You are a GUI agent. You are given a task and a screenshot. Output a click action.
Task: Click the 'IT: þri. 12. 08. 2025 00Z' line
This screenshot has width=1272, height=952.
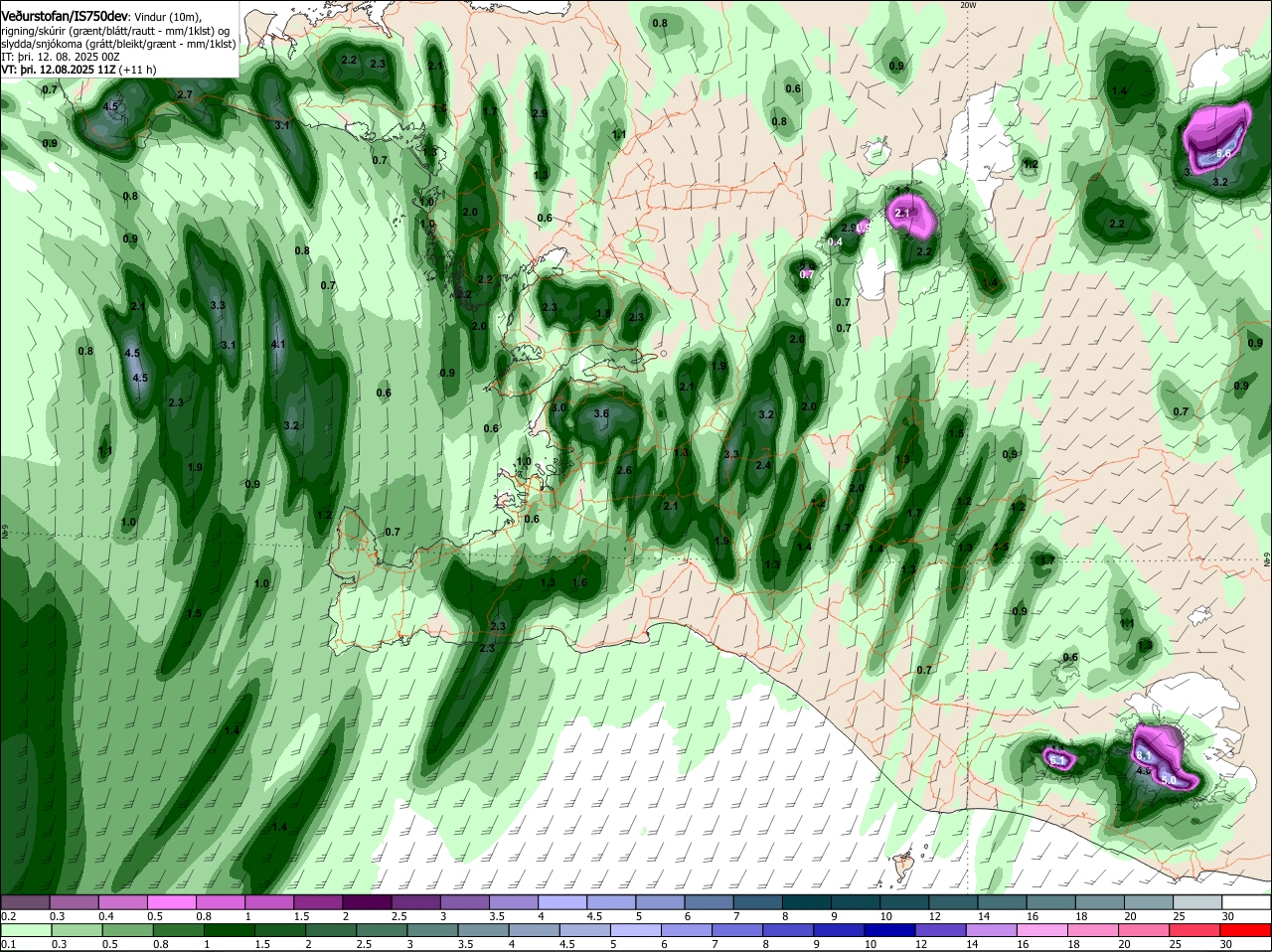click(62, 57)
